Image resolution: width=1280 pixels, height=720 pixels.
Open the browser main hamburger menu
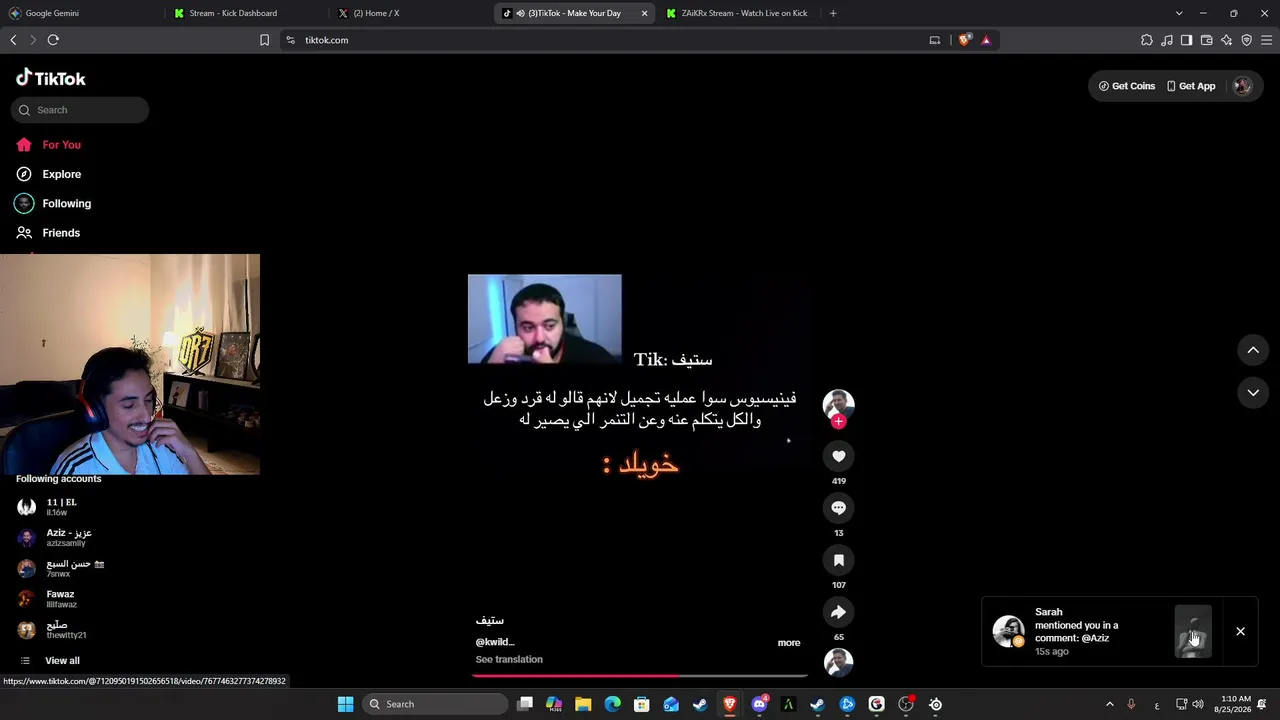1266,40
